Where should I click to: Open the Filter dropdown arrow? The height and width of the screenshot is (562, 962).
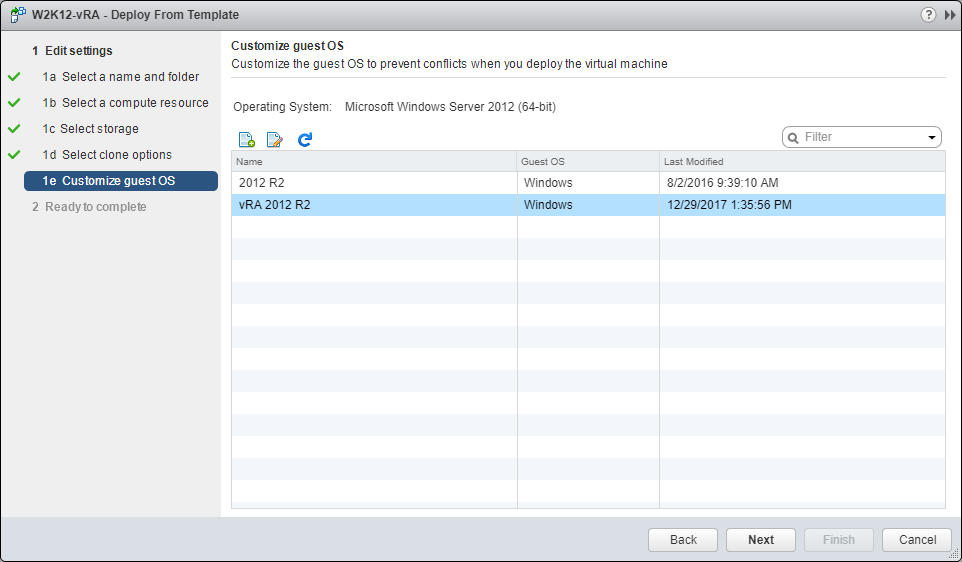[x=931, y=137]
